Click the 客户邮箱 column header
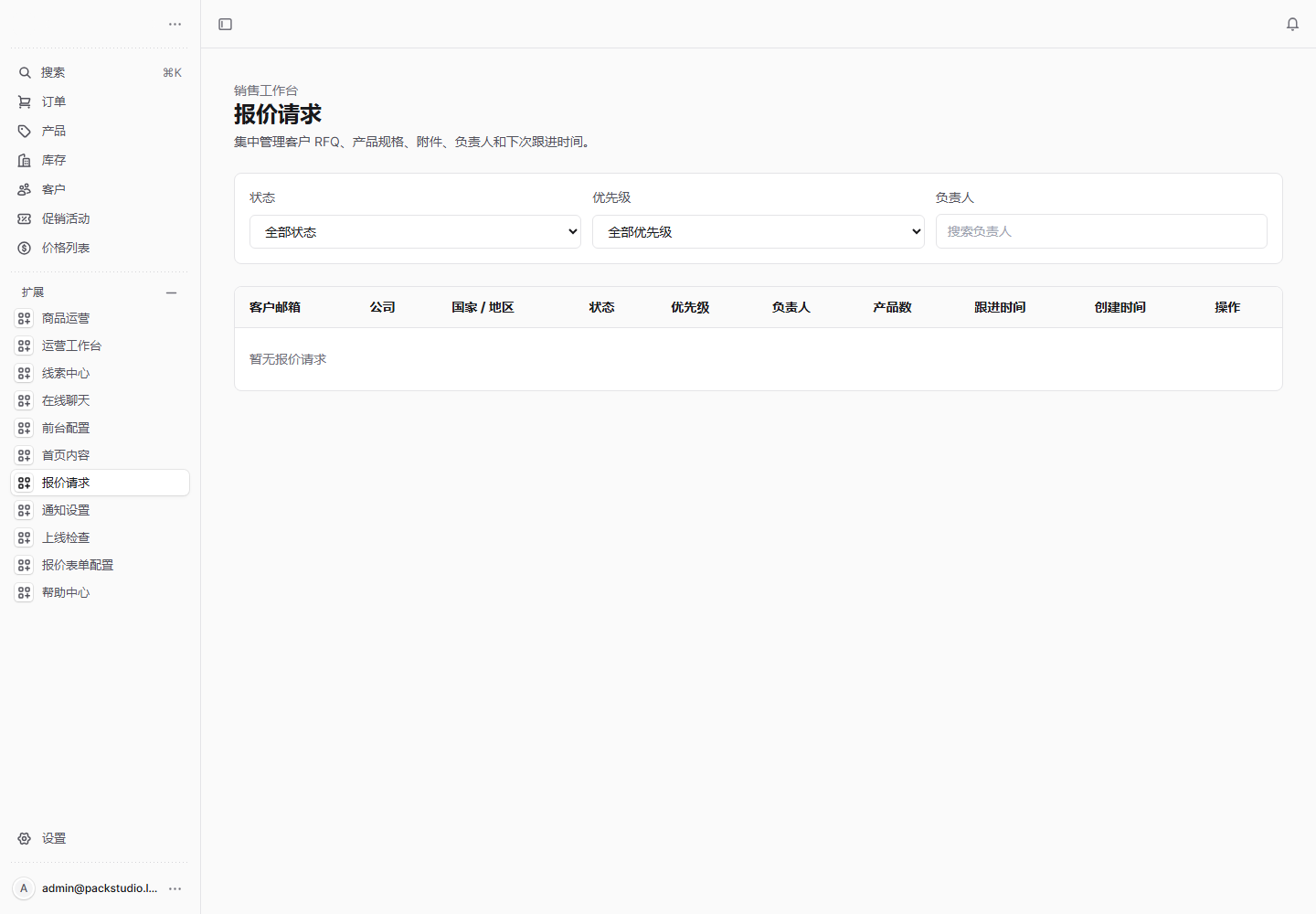This screenshot has height=914, width=1316. (275, 307)
